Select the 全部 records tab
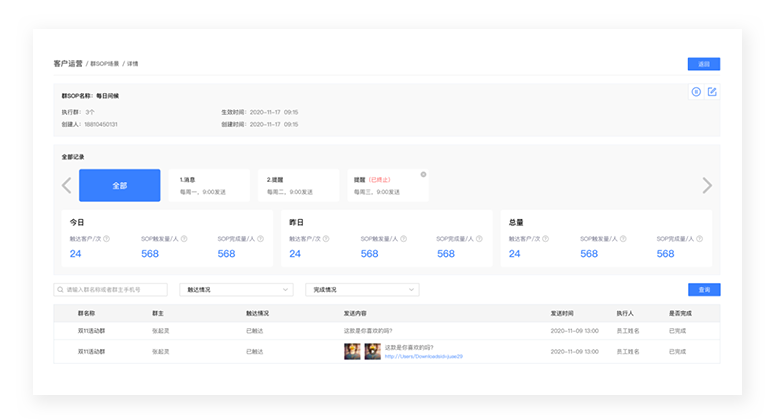Screen dimensions: 774x420 coord(119,186)
